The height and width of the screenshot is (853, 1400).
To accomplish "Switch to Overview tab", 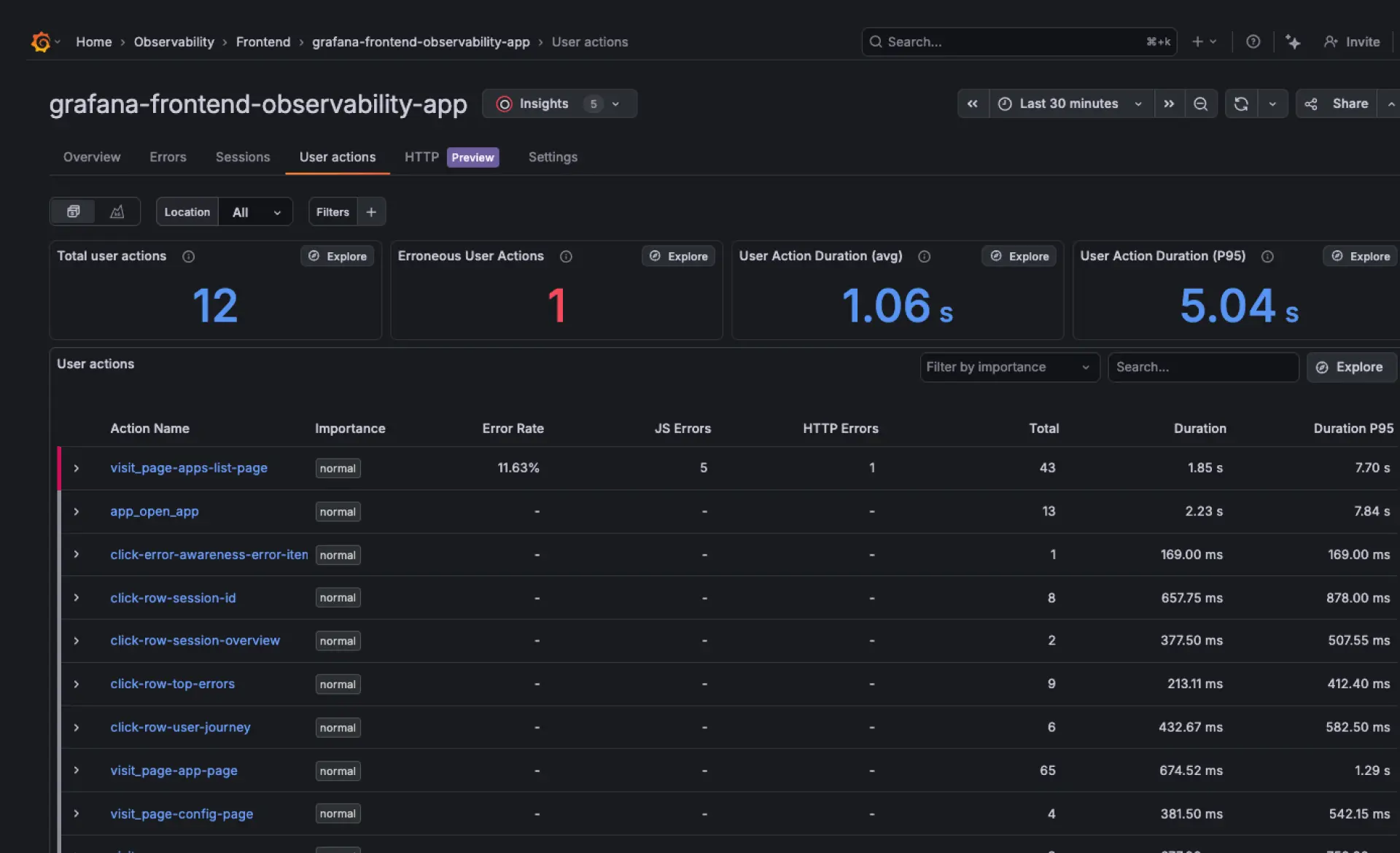I will point(92,157).
